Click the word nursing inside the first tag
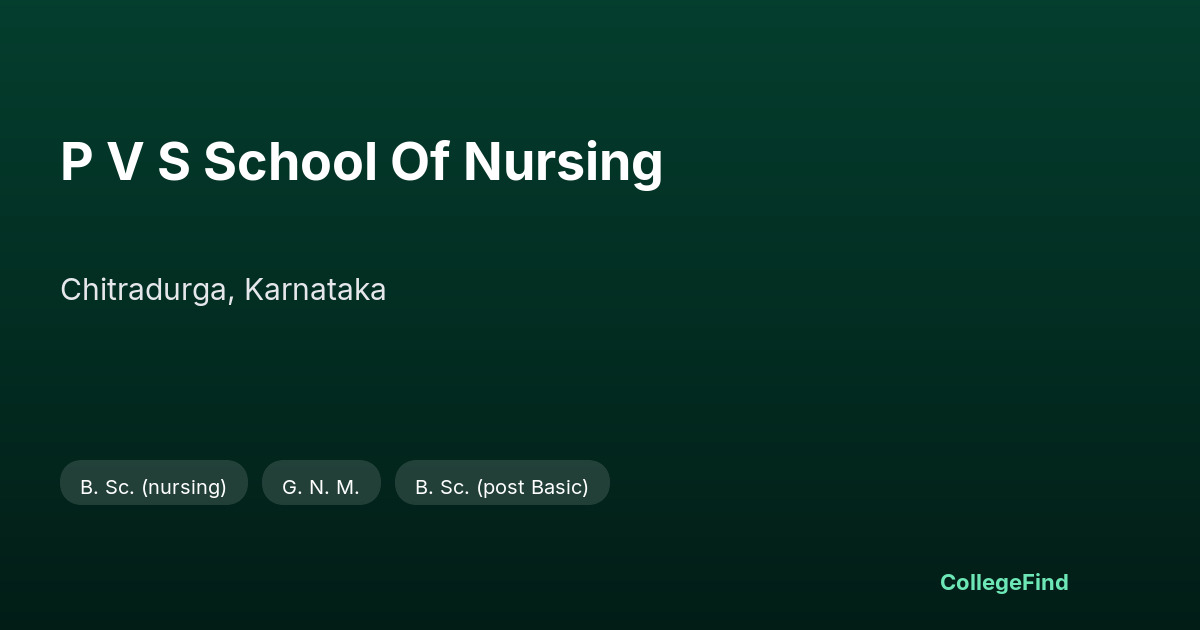The height and width of the screenshot is (630, 1200). 184,488
